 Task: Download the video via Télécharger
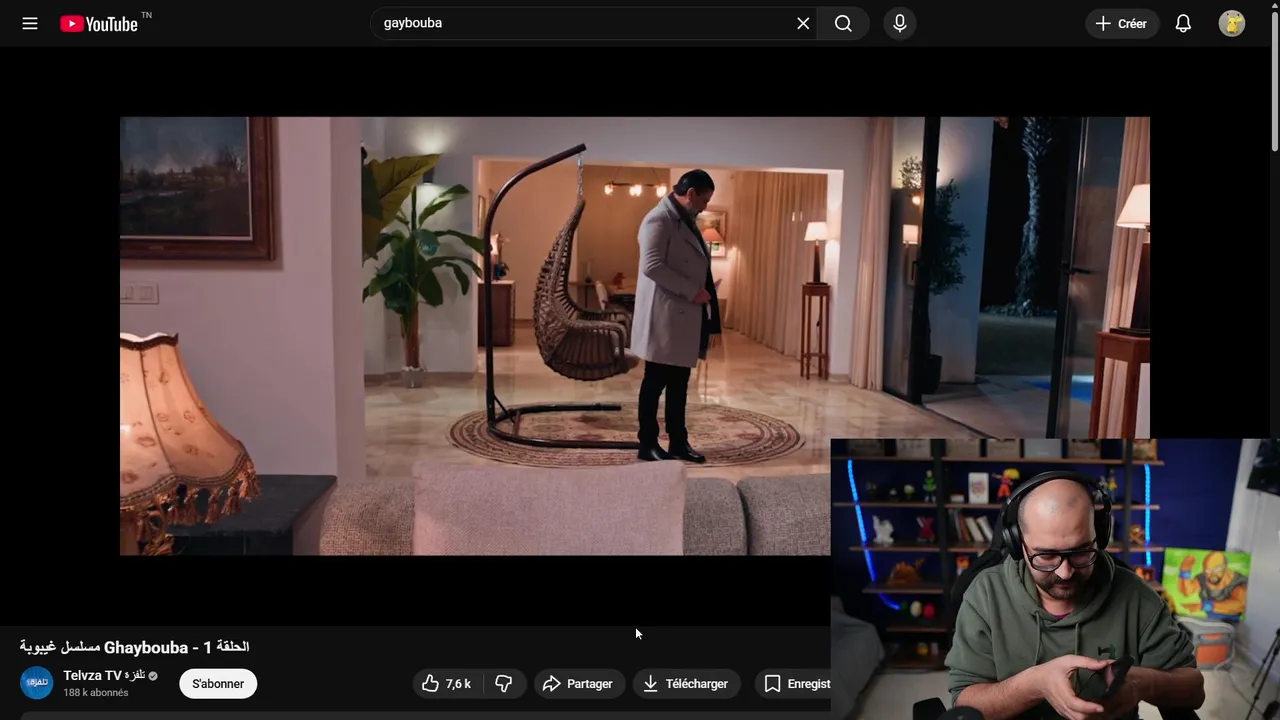point(687,684)
